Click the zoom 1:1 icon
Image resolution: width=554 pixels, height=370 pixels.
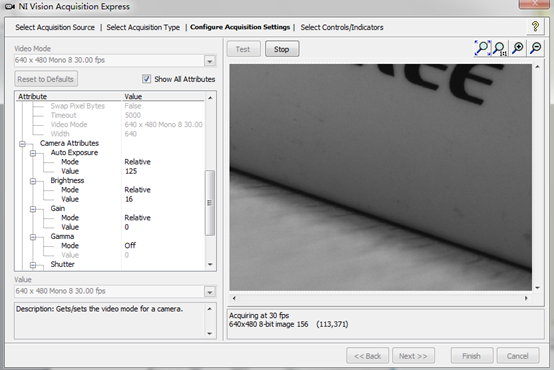(x=500, y=48)
